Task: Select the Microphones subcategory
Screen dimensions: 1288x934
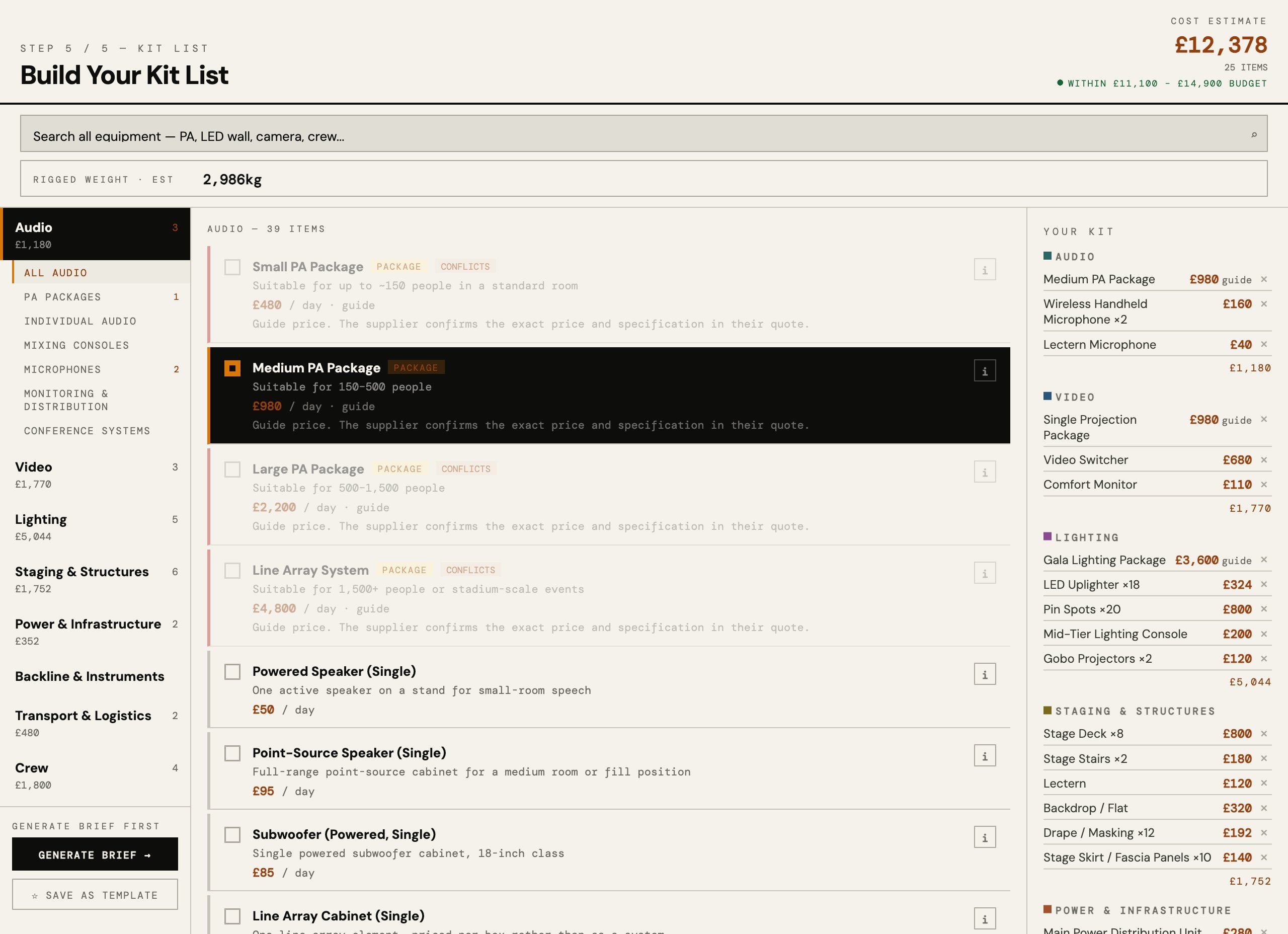Action: point(101,369)
